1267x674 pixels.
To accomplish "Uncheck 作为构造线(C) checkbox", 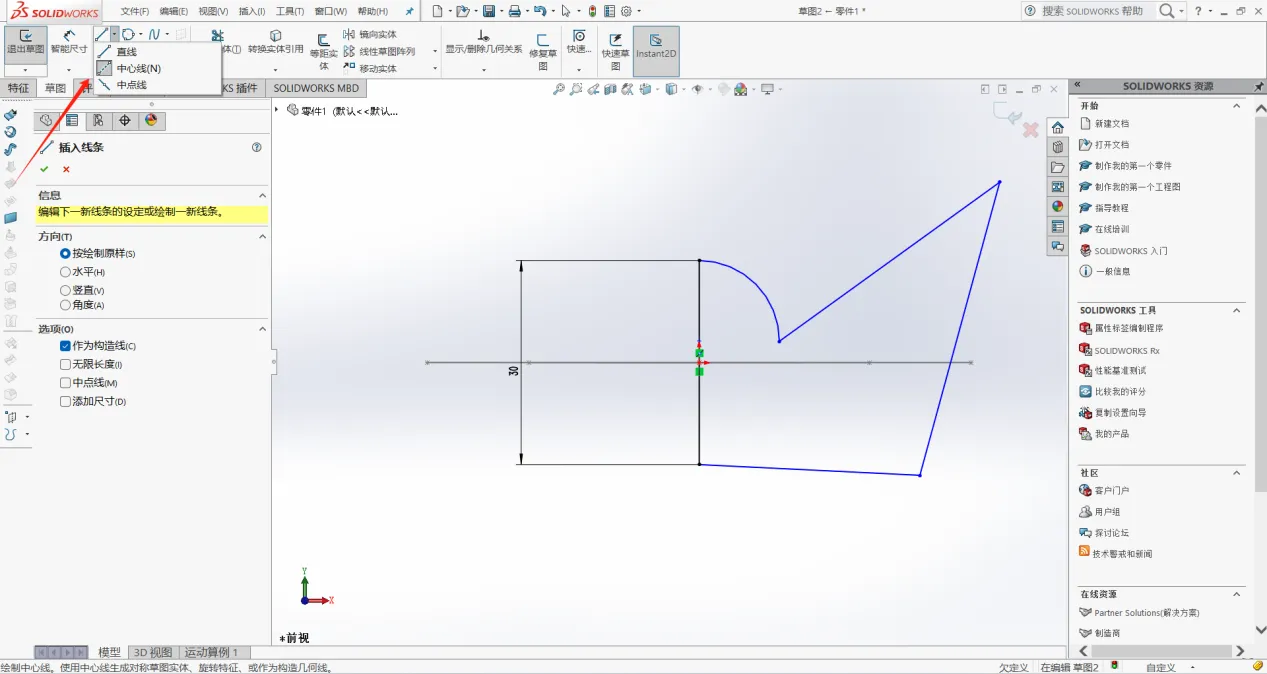I will pyautogui.click(x=66, y=346).
